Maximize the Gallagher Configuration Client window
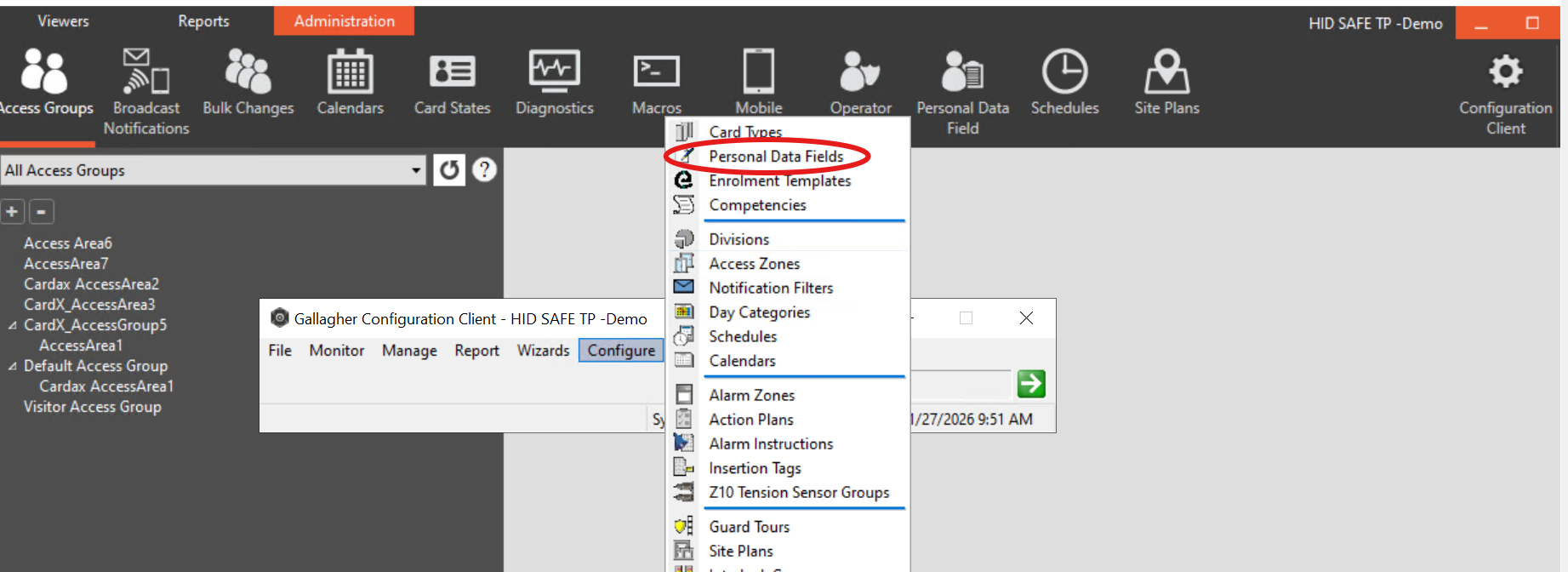The image size is (1568, 572). tap(966, 318)
